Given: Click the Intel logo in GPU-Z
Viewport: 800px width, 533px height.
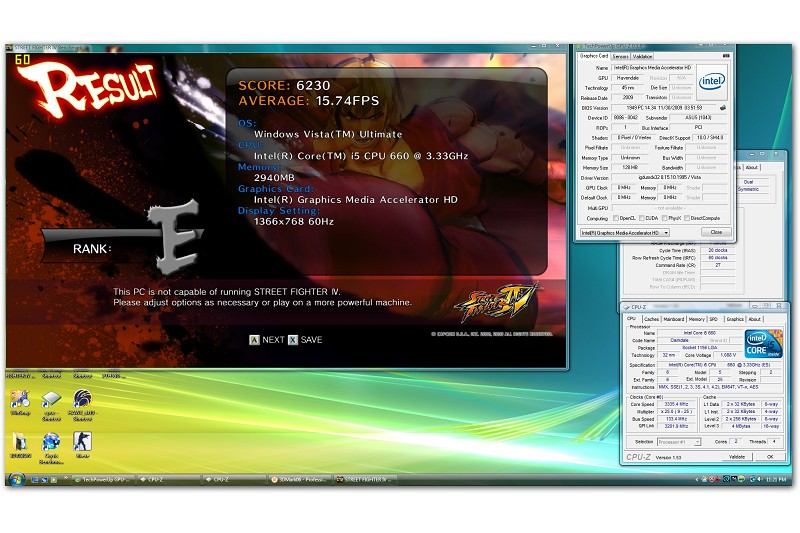Looking at the screenshot, I should pyautogui.click(x=712, y=81).
